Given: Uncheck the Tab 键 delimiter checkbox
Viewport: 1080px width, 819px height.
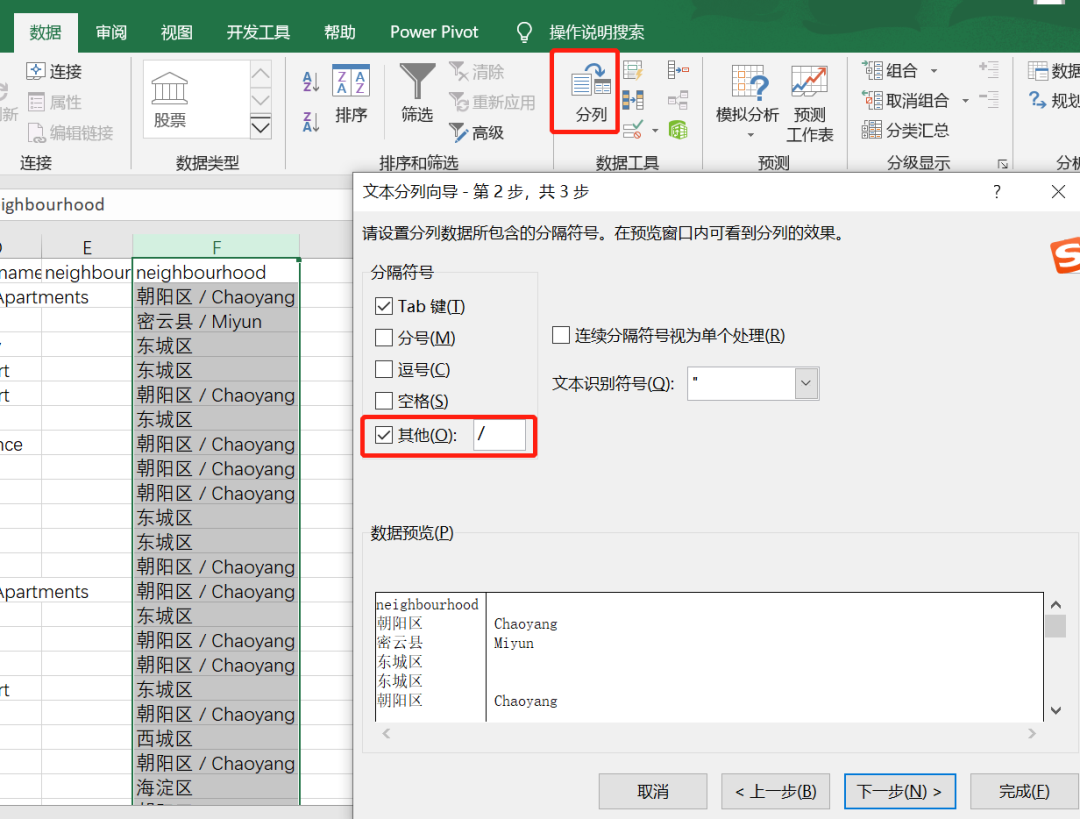Looking at the screenshot, I should click(x=384, y=306).
